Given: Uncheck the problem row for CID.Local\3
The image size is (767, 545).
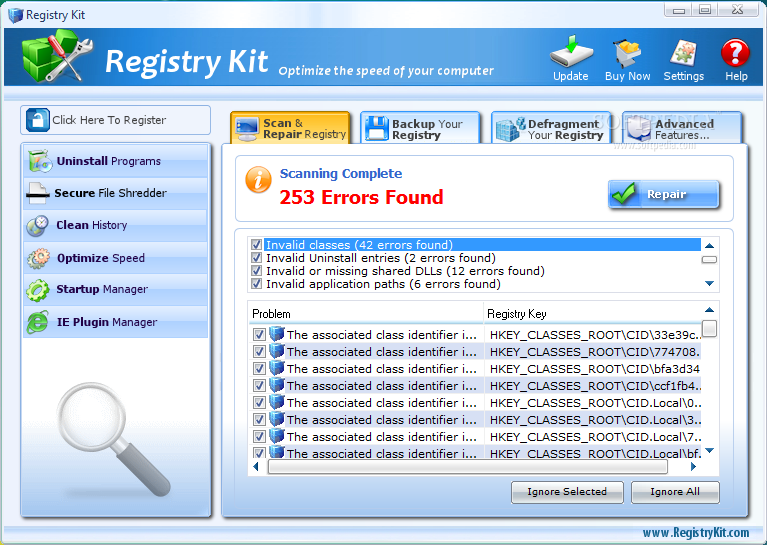Looking at the screenshot, I should (x=259, y=419).
